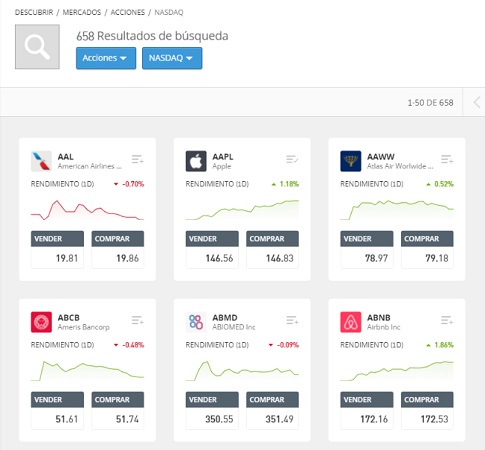Click the Atlas Air Worldwide logo
The height and width of the screenshot is (450, 485).
351,161
